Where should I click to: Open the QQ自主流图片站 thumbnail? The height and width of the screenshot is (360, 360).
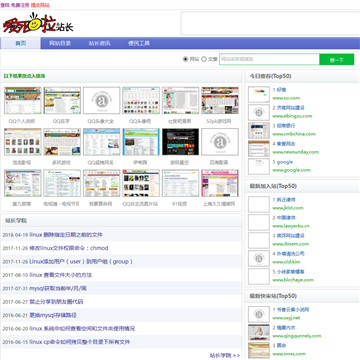(x=141, y=183)
